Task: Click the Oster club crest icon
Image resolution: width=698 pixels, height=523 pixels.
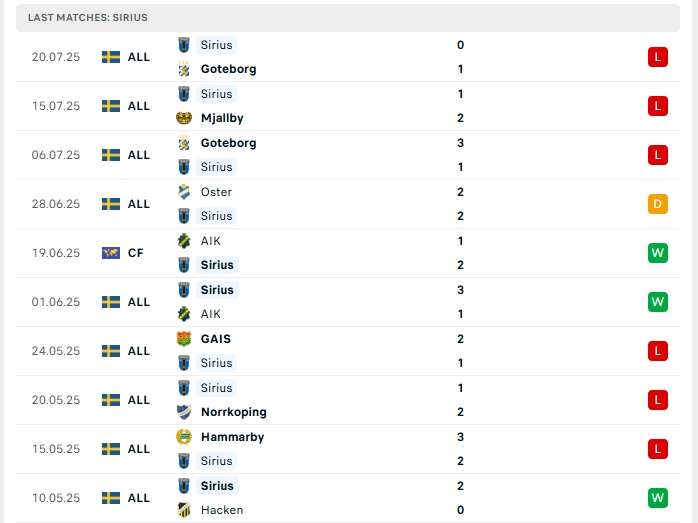Action: click(x=184, y=192)
